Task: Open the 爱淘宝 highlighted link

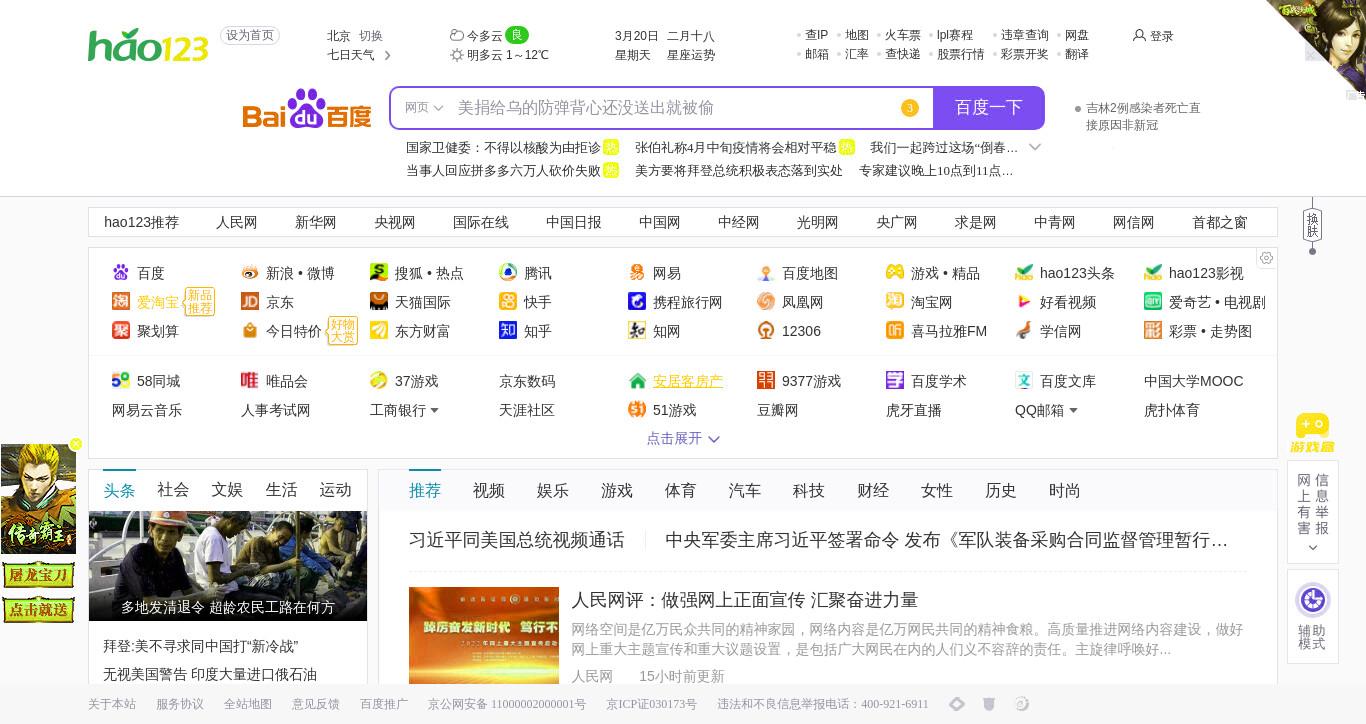Action: pyautogui.click(x=158, y=301)
